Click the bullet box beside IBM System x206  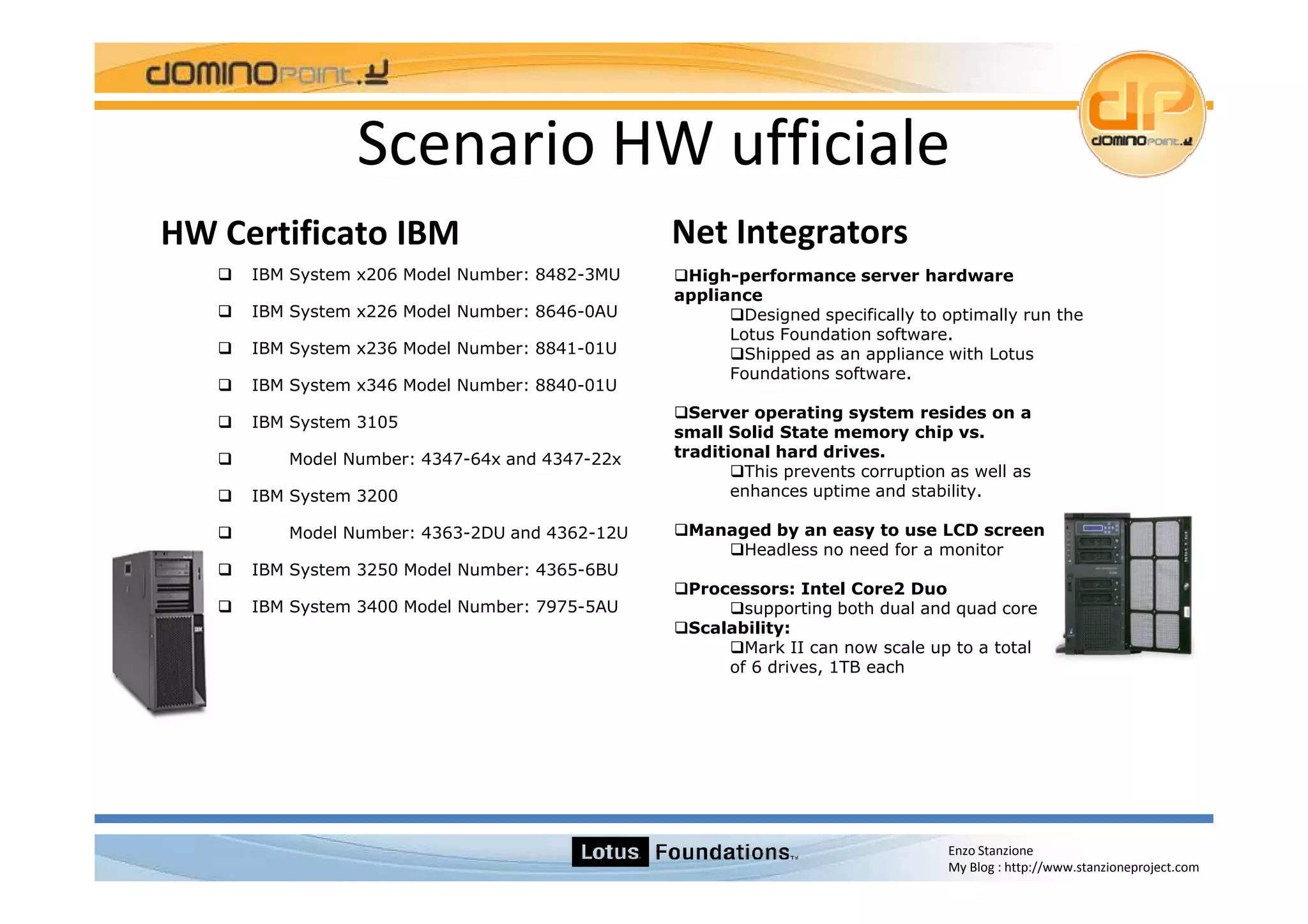tap(225, 275)
